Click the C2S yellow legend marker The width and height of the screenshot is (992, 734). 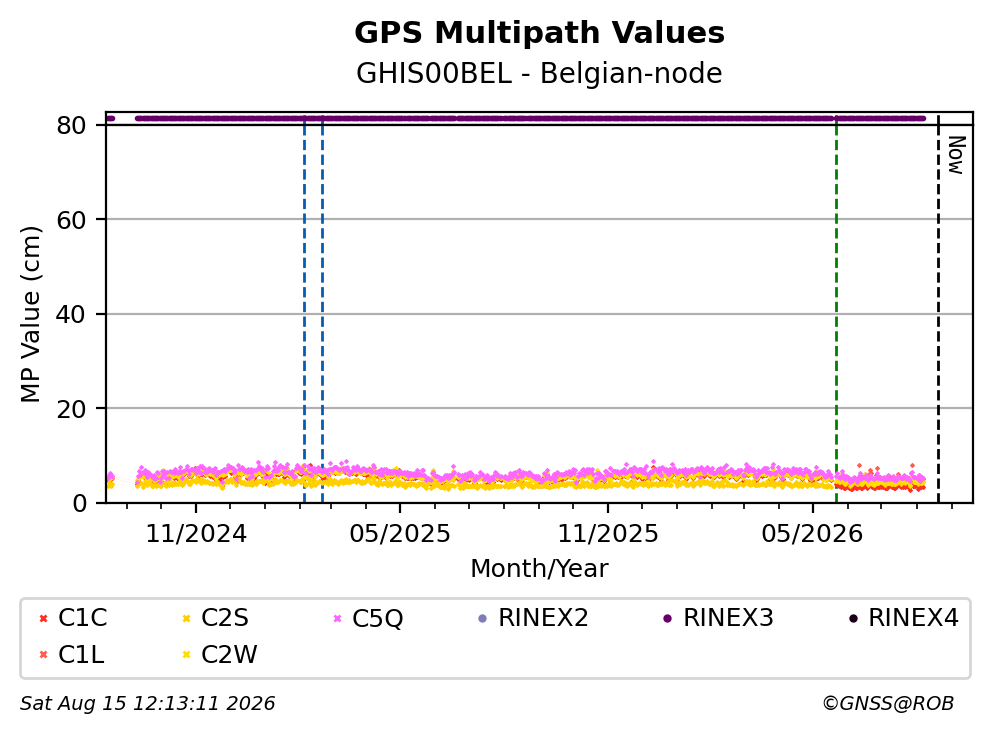(x=186, y=618)
